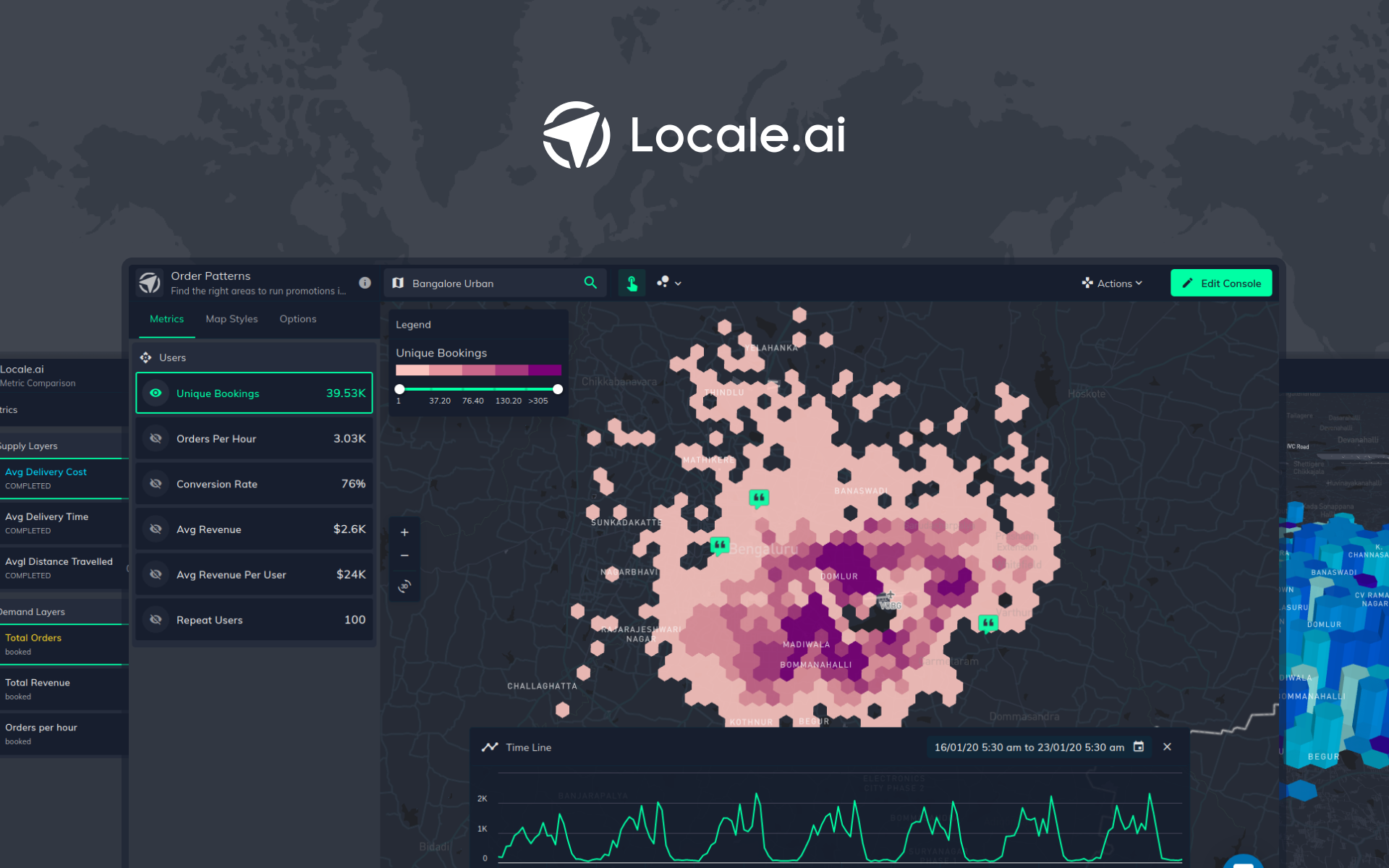The image size is (1389, 868).
Task: Switch to the Map Styles tab
Action: (x=231, y=319)
